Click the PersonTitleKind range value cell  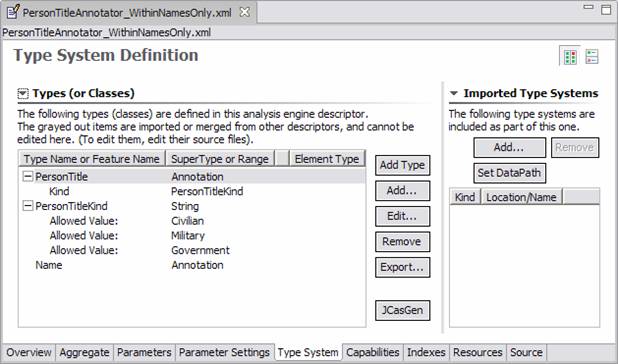(207, 191)
